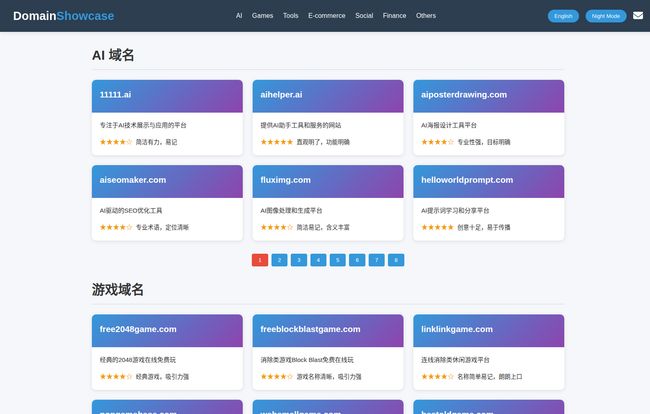
Task: Click description 'AI图像处理和生成平台'
Action: tap(291, 211)
